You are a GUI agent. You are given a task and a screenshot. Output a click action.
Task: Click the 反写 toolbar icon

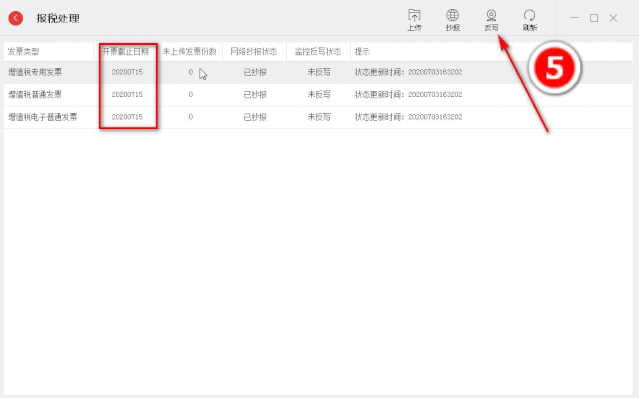491,20
